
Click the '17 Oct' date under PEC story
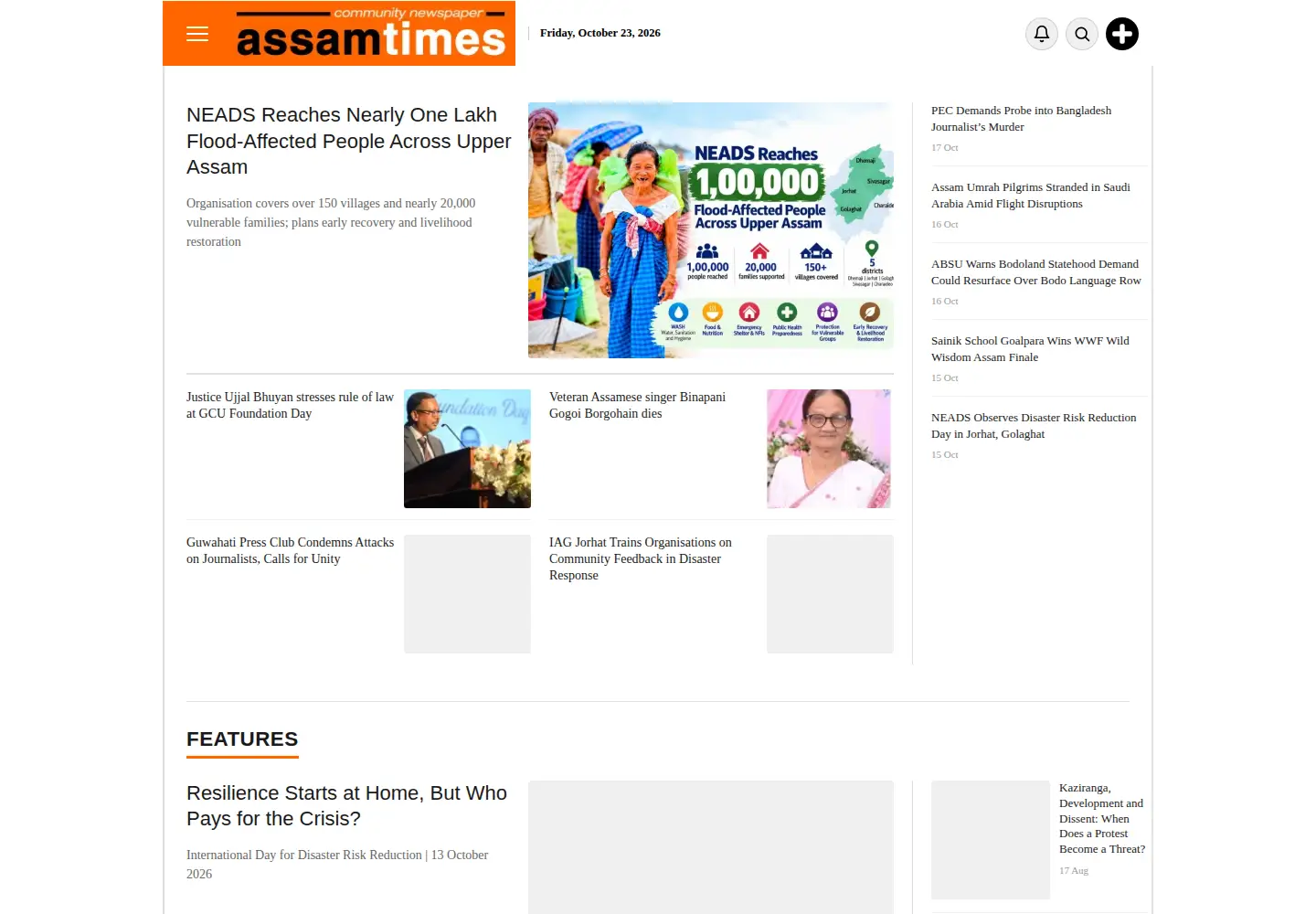click(944, 147)
